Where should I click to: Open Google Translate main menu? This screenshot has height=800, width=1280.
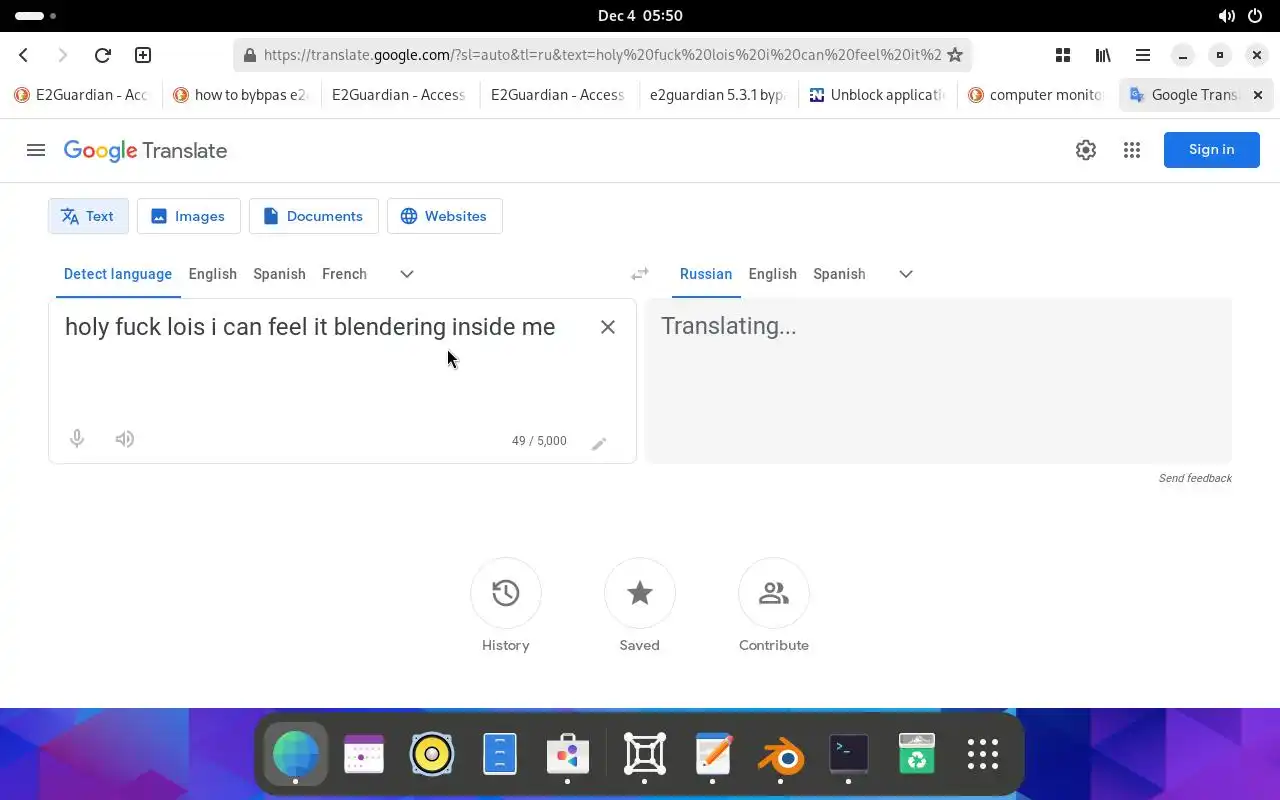36,150
